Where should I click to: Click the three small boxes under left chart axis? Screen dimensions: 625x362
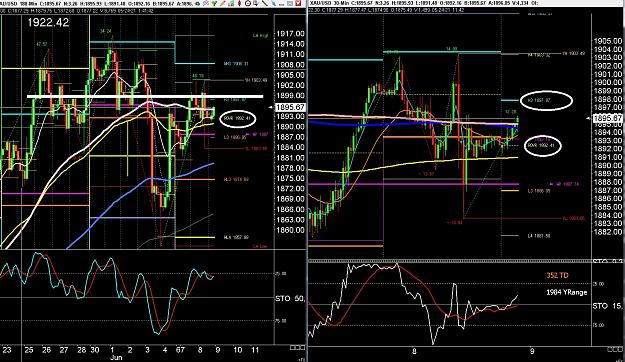297,348
